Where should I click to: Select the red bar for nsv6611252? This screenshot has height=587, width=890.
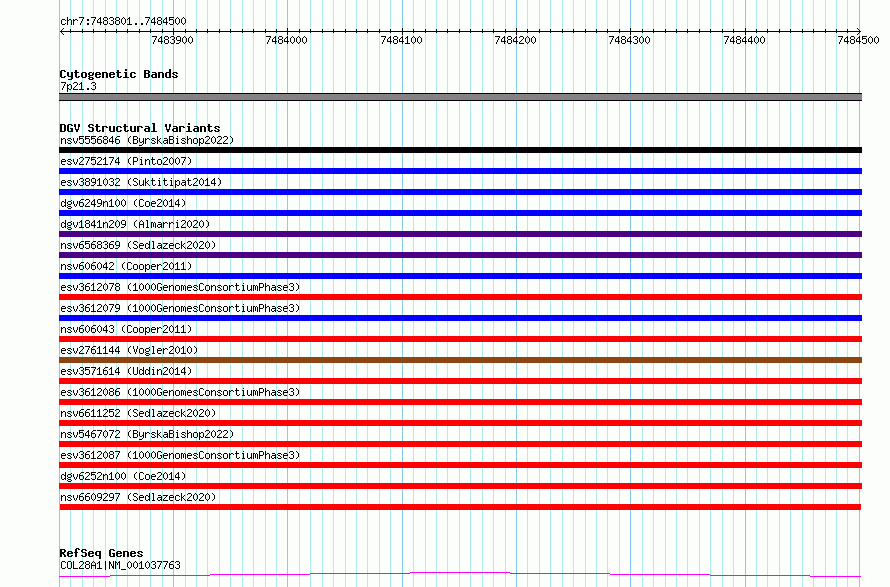(460, 423)
